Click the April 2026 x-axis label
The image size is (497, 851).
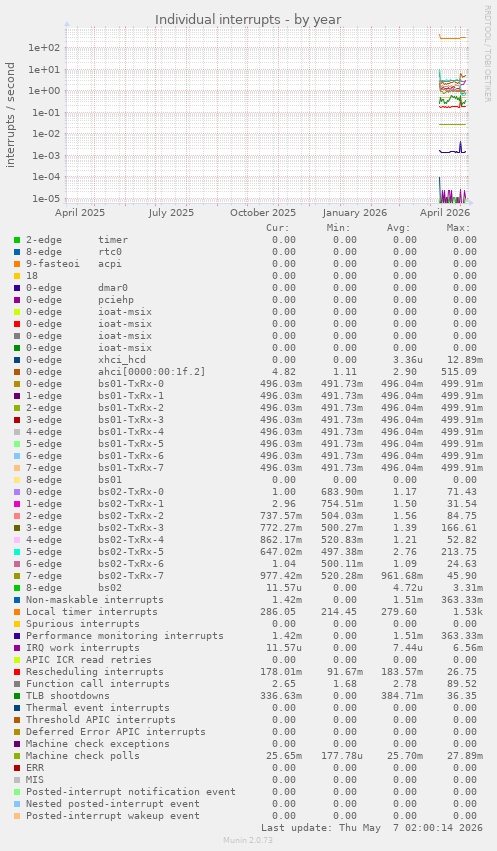445,213
